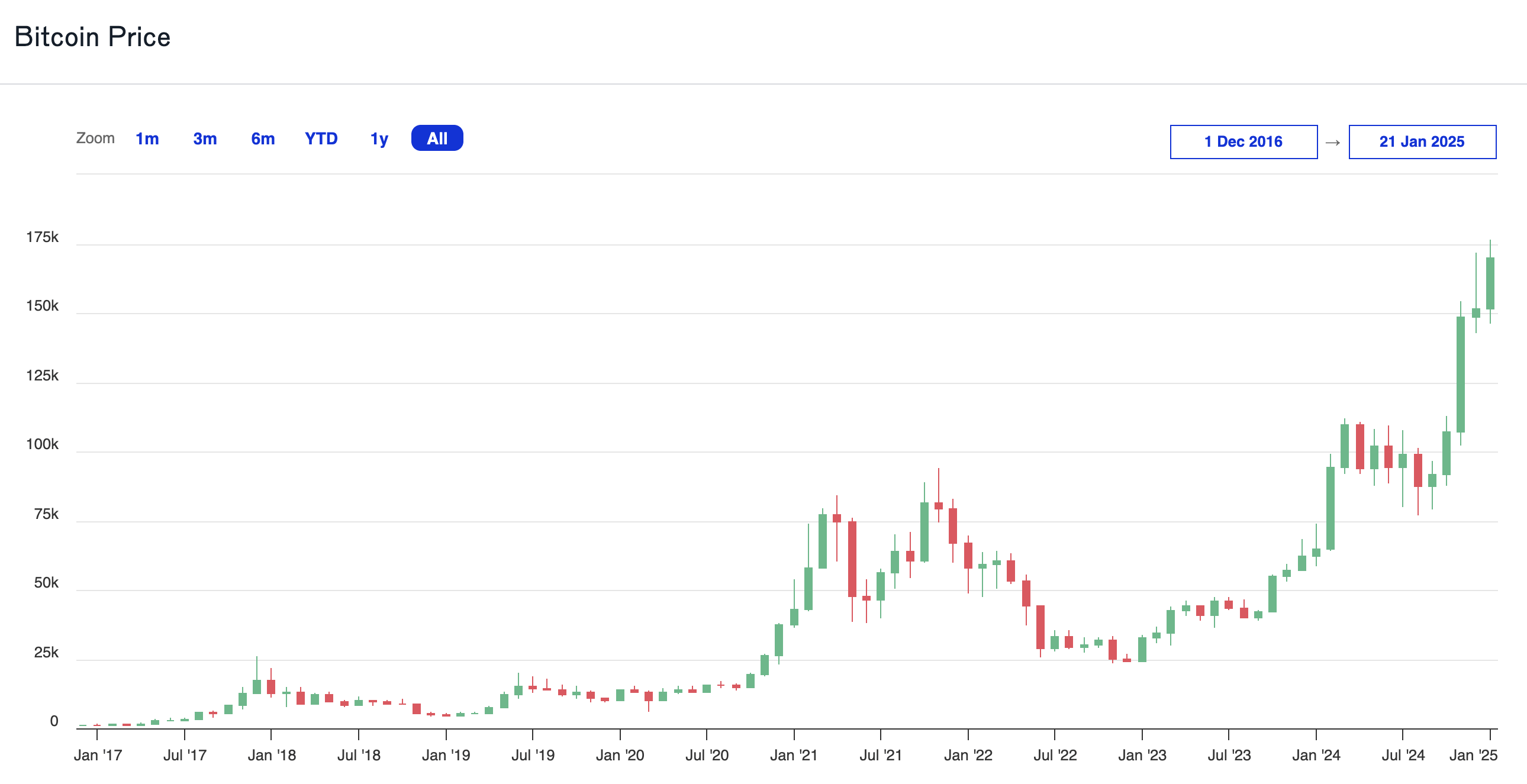Select the 6m zoom option

point(262,138)
